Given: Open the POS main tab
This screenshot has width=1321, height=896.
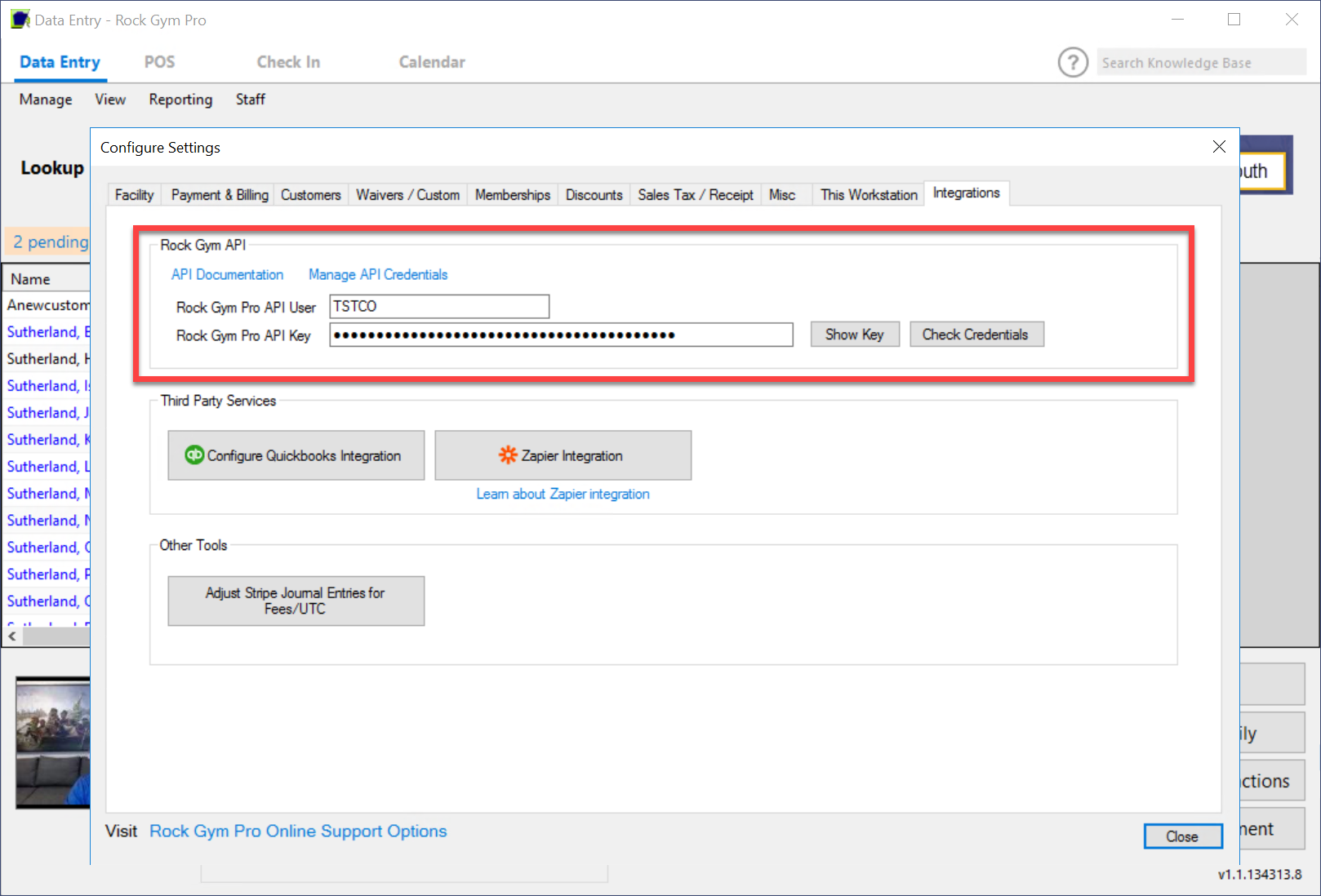Looking at the screenshot, I should [x=159, y=63].
